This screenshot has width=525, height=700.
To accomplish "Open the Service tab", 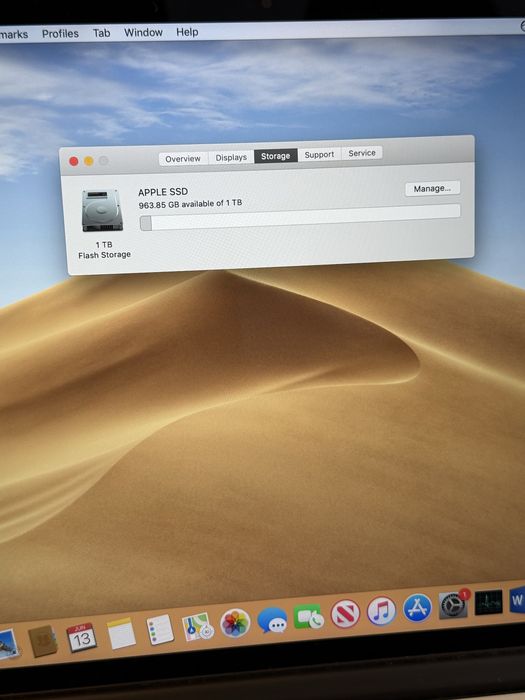I will click(362, 153).
